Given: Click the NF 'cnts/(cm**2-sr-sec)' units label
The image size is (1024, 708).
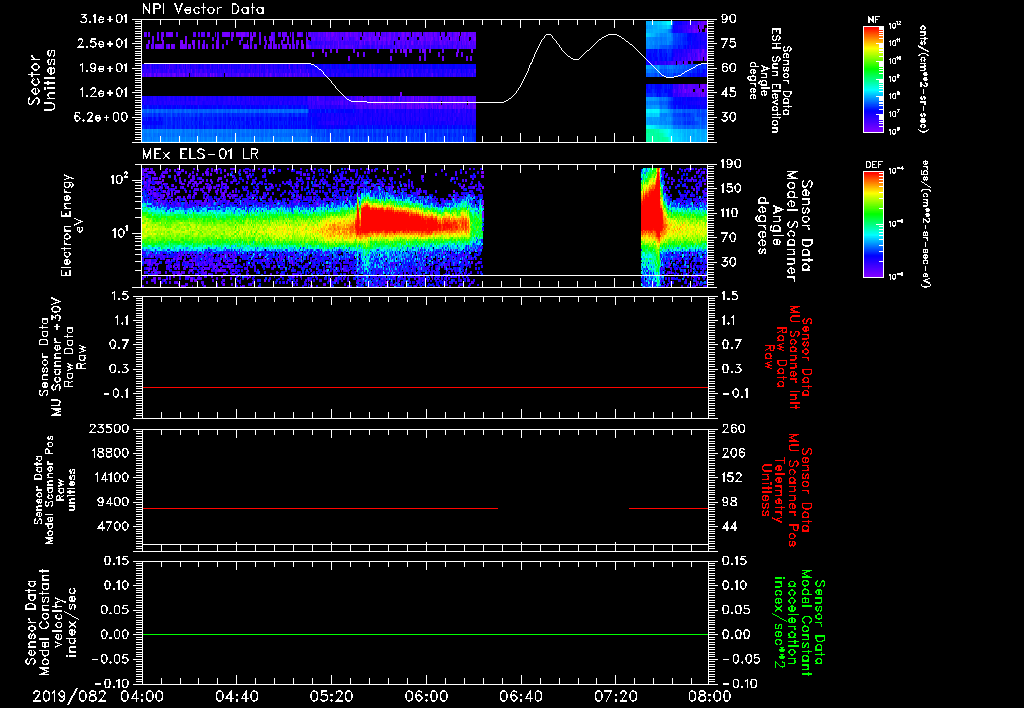Looking at the screenshot, I should click(922, 78).
